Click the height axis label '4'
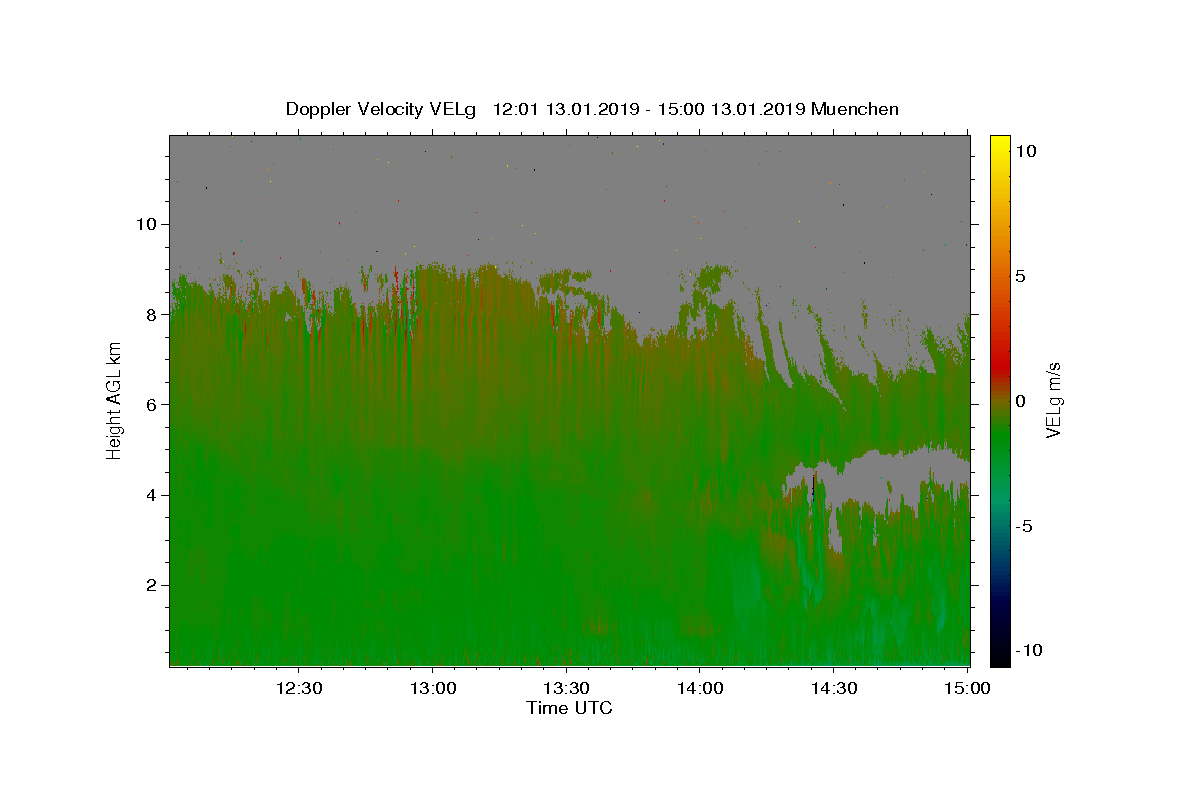The image size is (1200, 800). (152, 495)
